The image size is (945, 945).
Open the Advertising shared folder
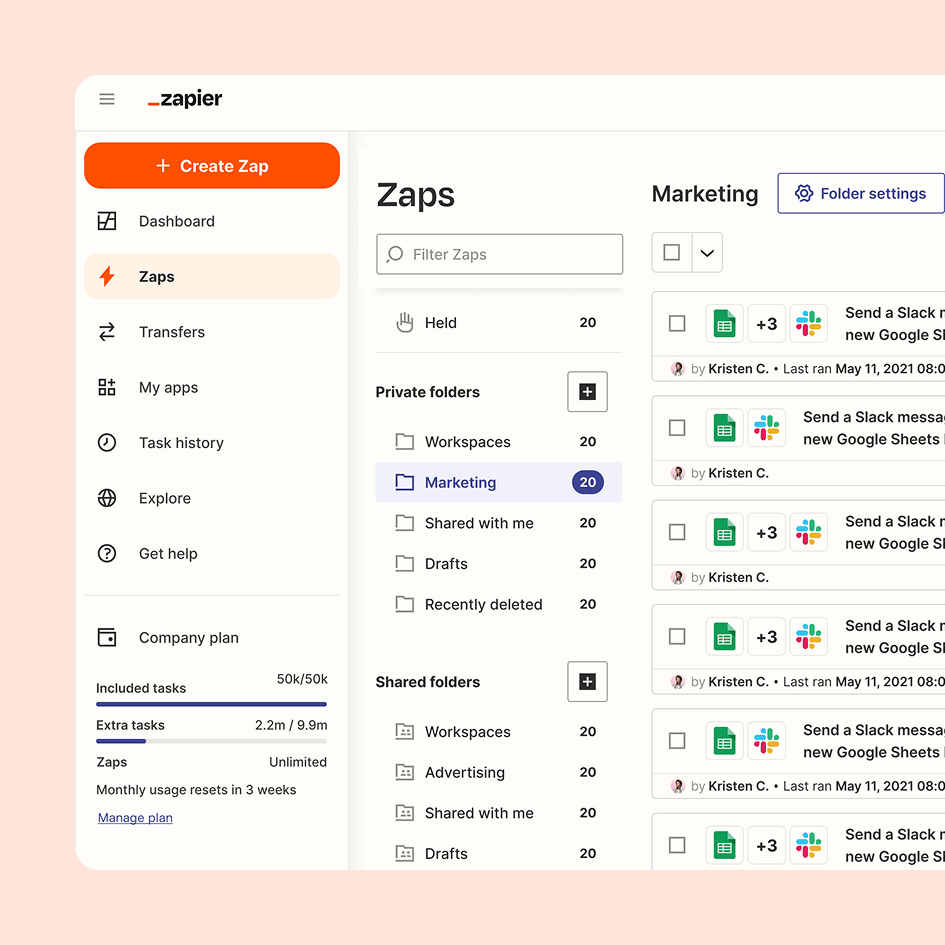[464, 772]
